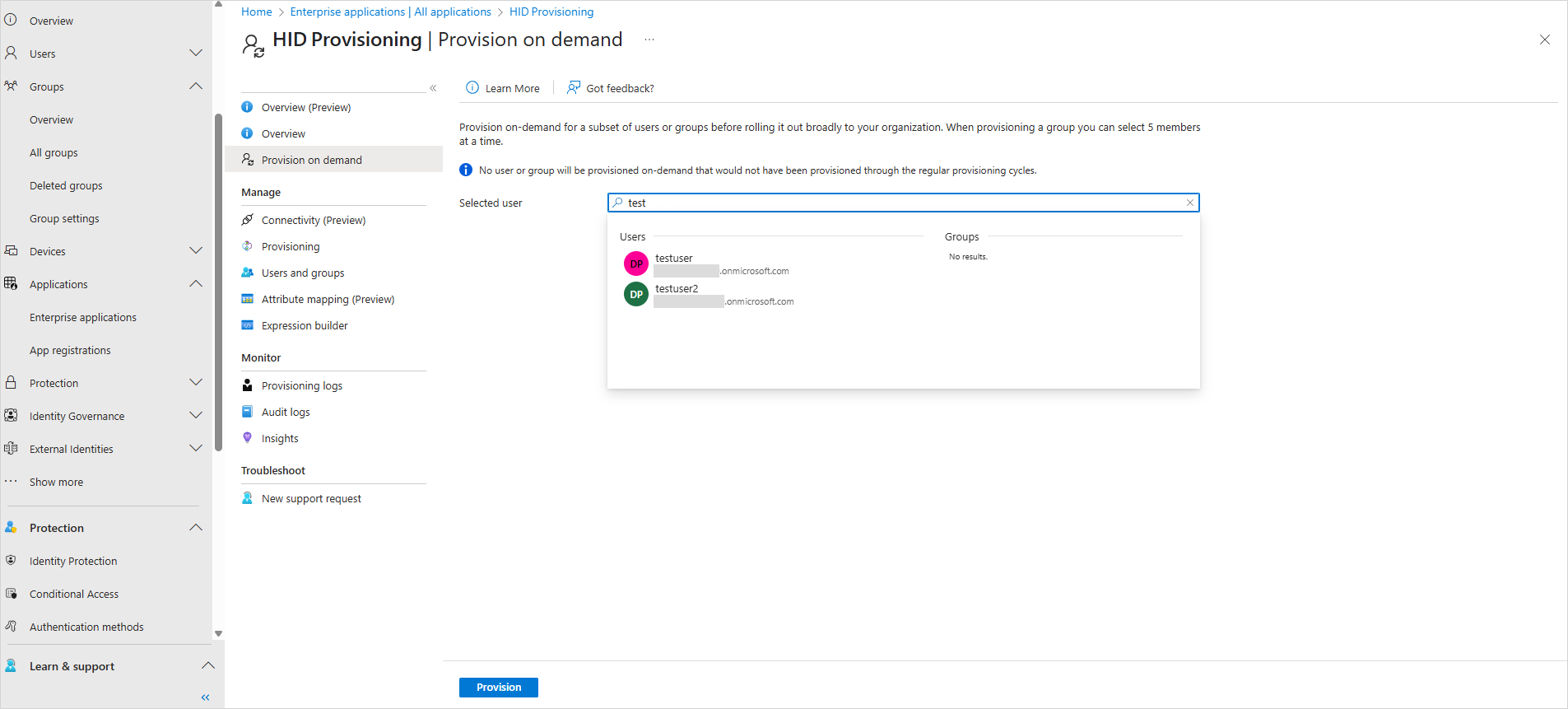
Task: Click the Learn More info icon
Action: 472,87
